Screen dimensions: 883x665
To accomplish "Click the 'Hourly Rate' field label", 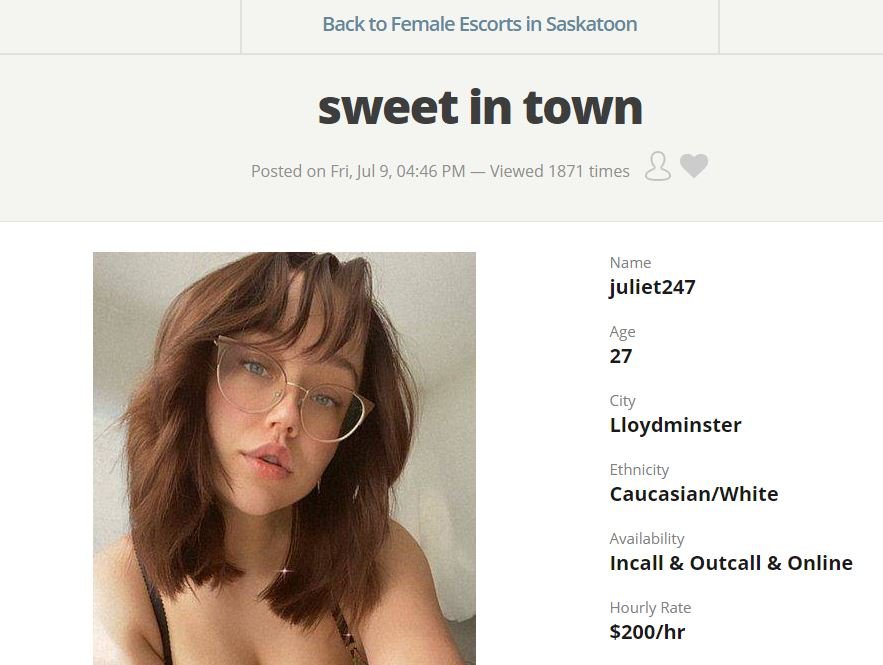I will click(650, 608).
